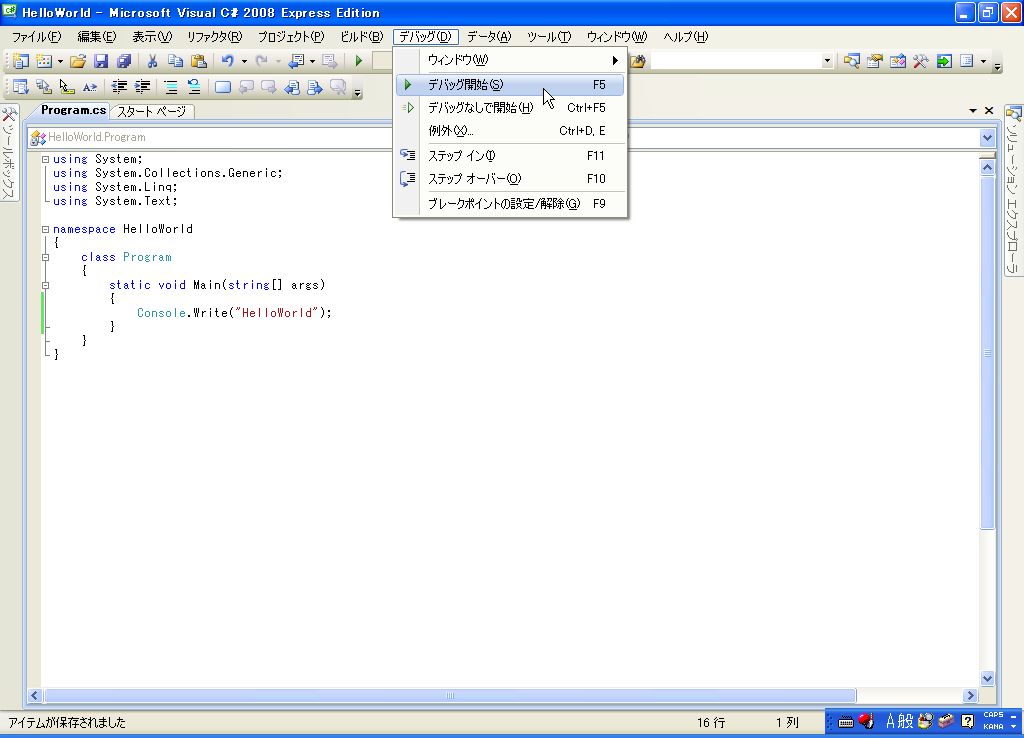1024x738 pixels.
Task: Open the Start Page green arrow icon
Action: click(x=944, y=61)
